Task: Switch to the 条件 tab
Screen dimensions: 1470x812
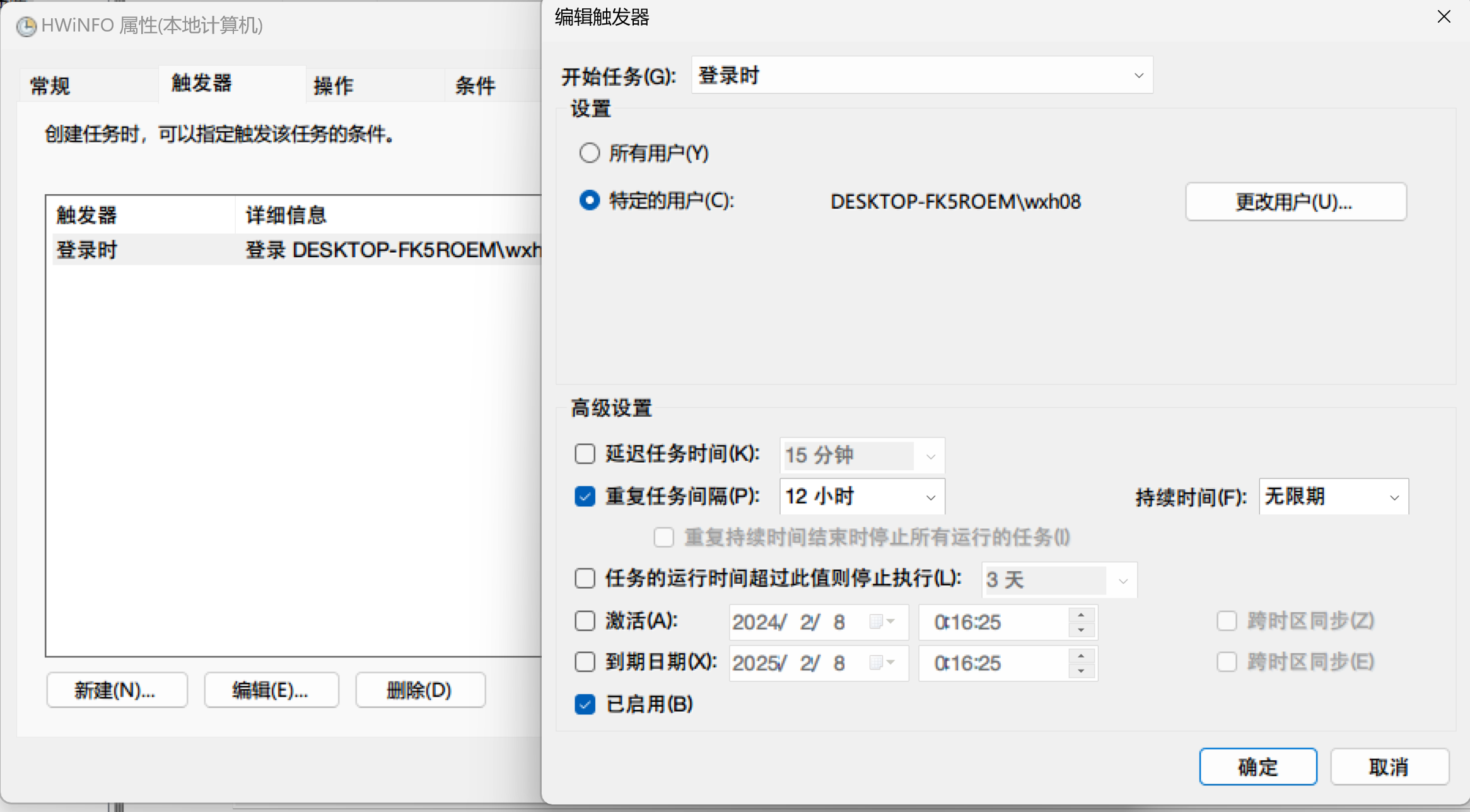Action: pyautogui.click(x=476, y=84)
